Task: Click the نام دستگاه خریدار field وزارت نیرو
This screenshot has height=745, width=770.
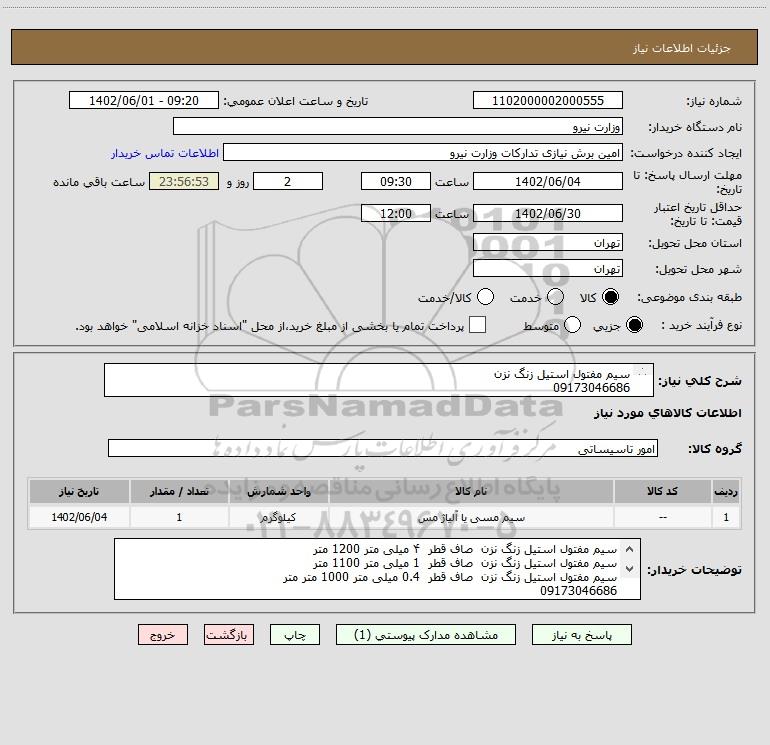Action: tap(398, 126)
